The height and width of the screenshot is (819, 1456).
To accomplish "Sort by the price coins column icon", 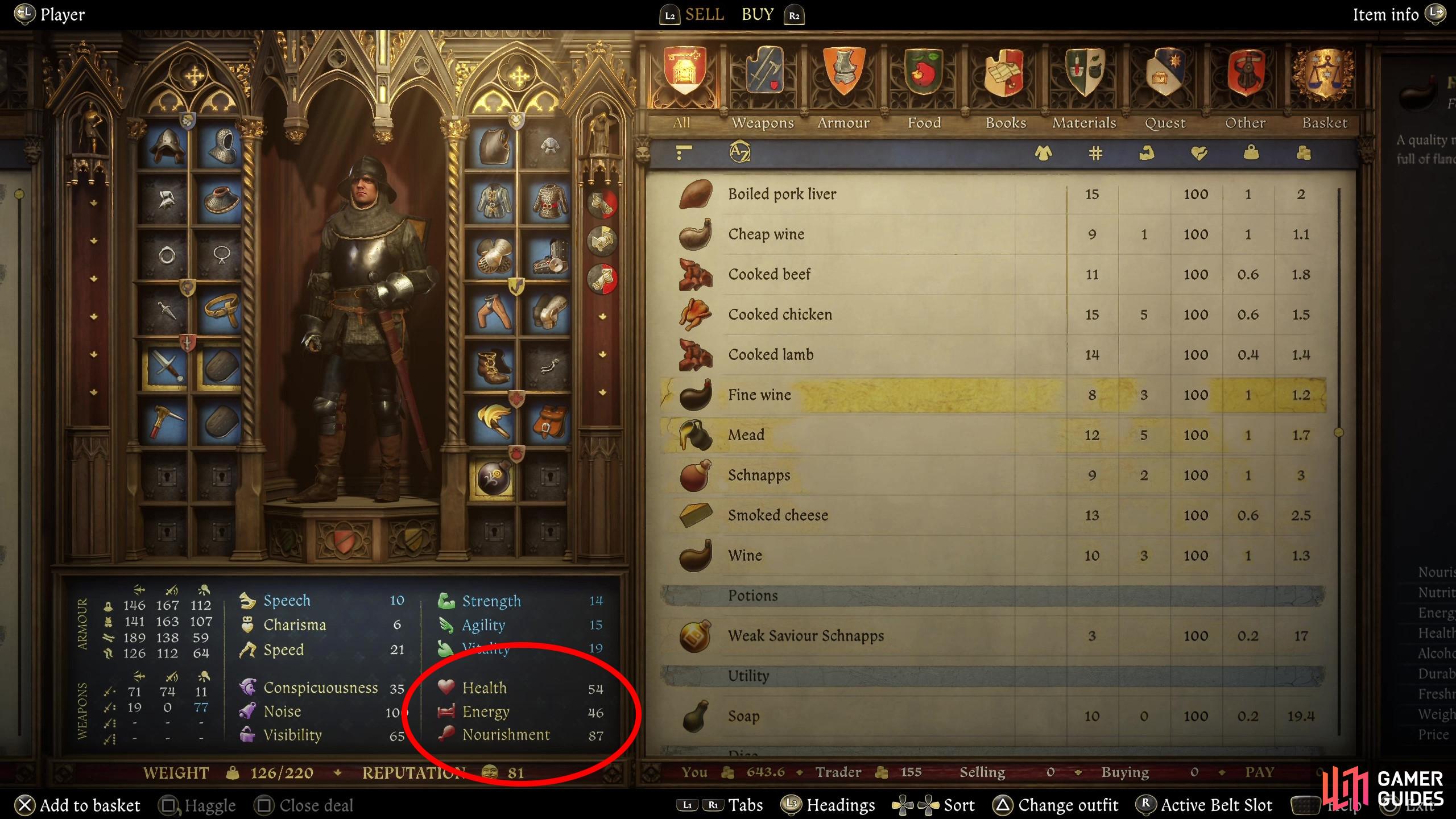I will pyautogui.click(x=1303, y=152).
